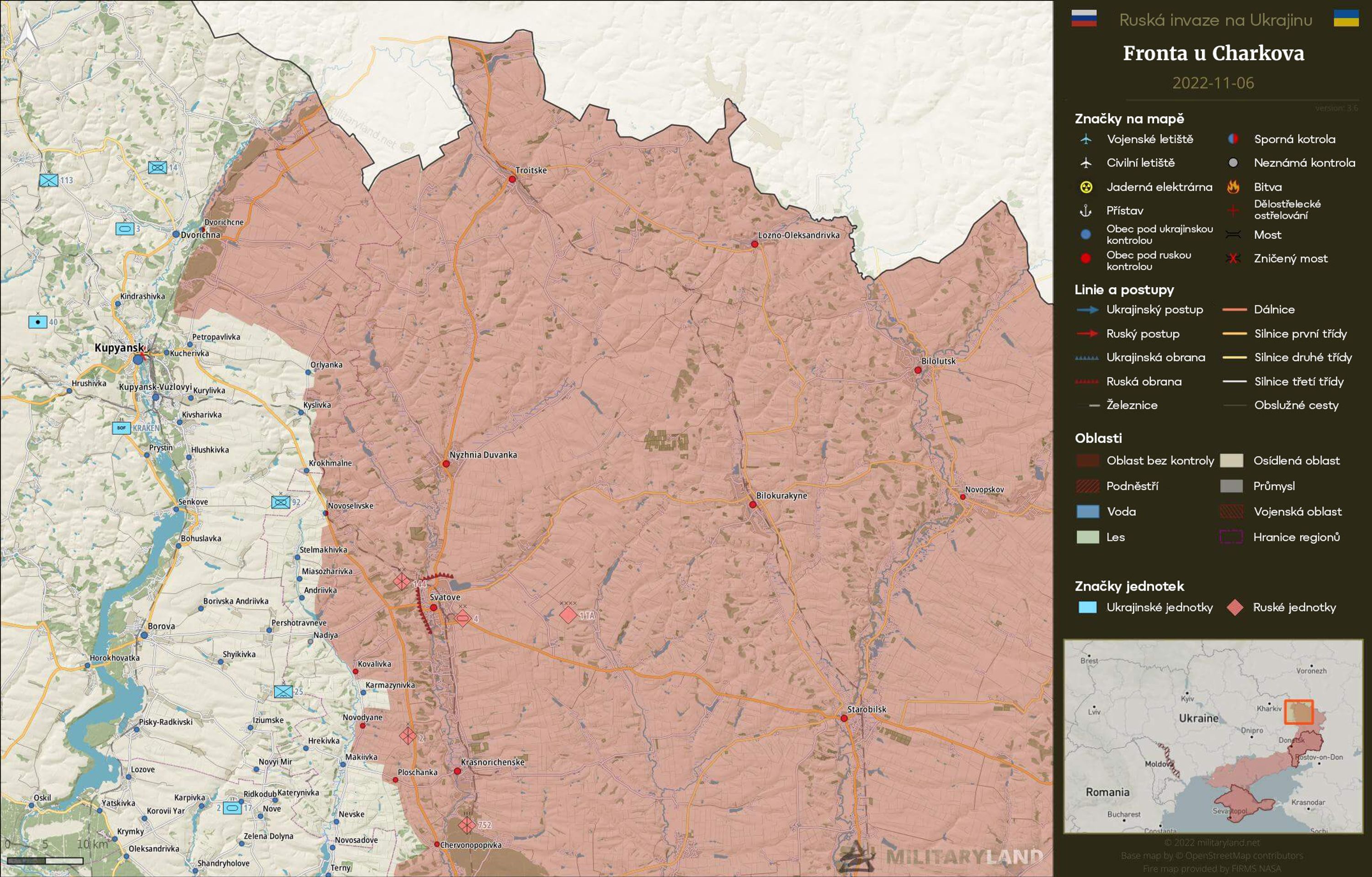Click the Russian advance arrow legend entry

pyautogui.click(x=1127, y=334)
